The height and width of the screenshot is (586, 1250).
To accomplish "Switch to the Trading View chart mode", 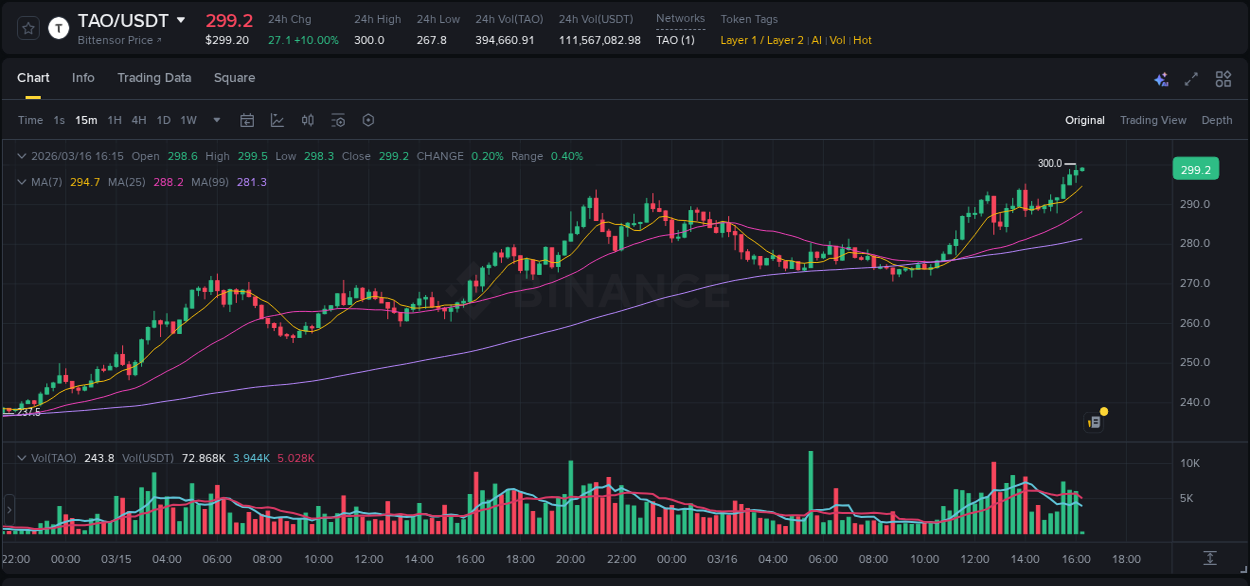I will [x=1152, y=119].
